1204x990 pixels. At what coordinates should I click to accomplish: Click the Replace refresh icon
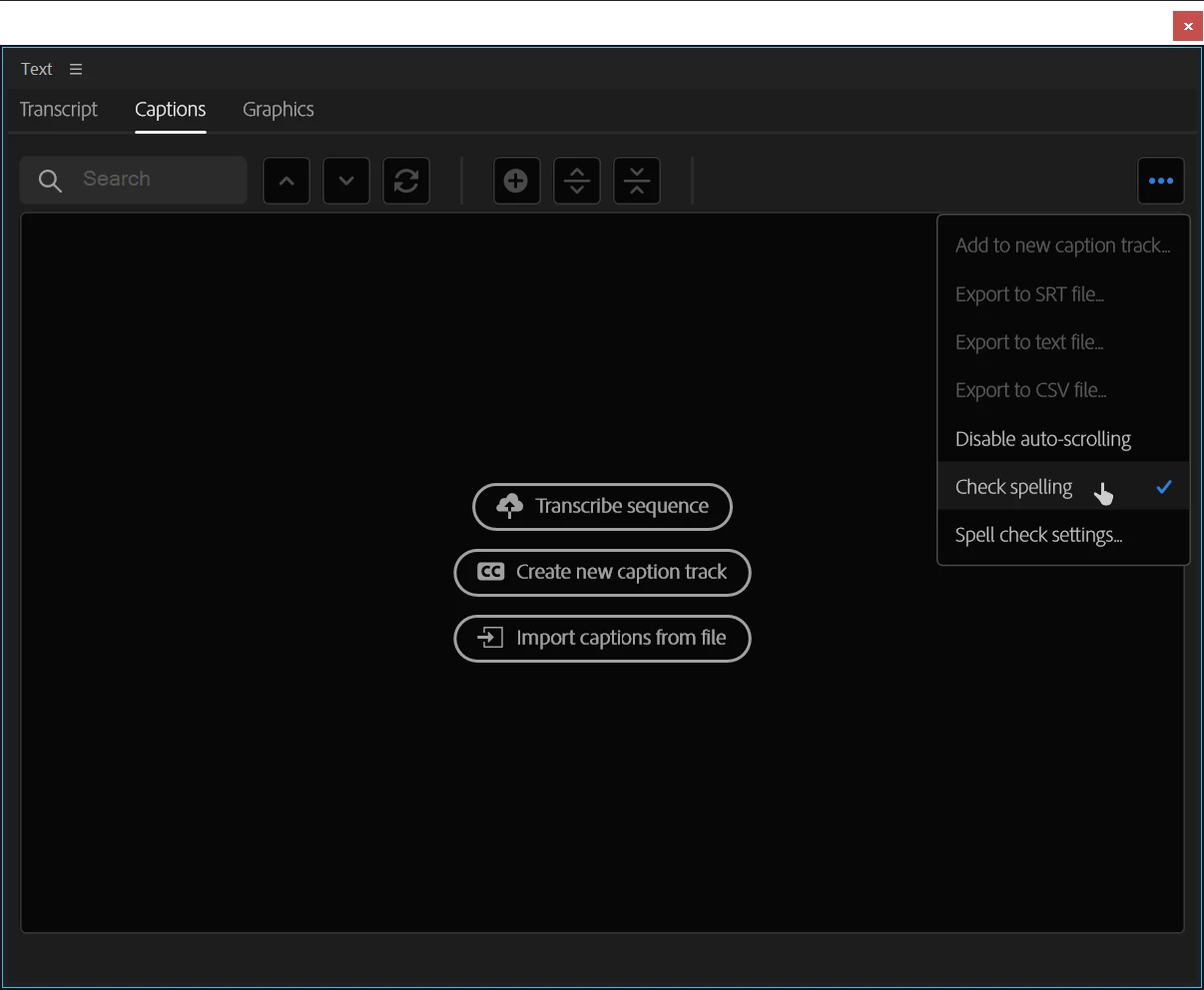pos(406,181)
